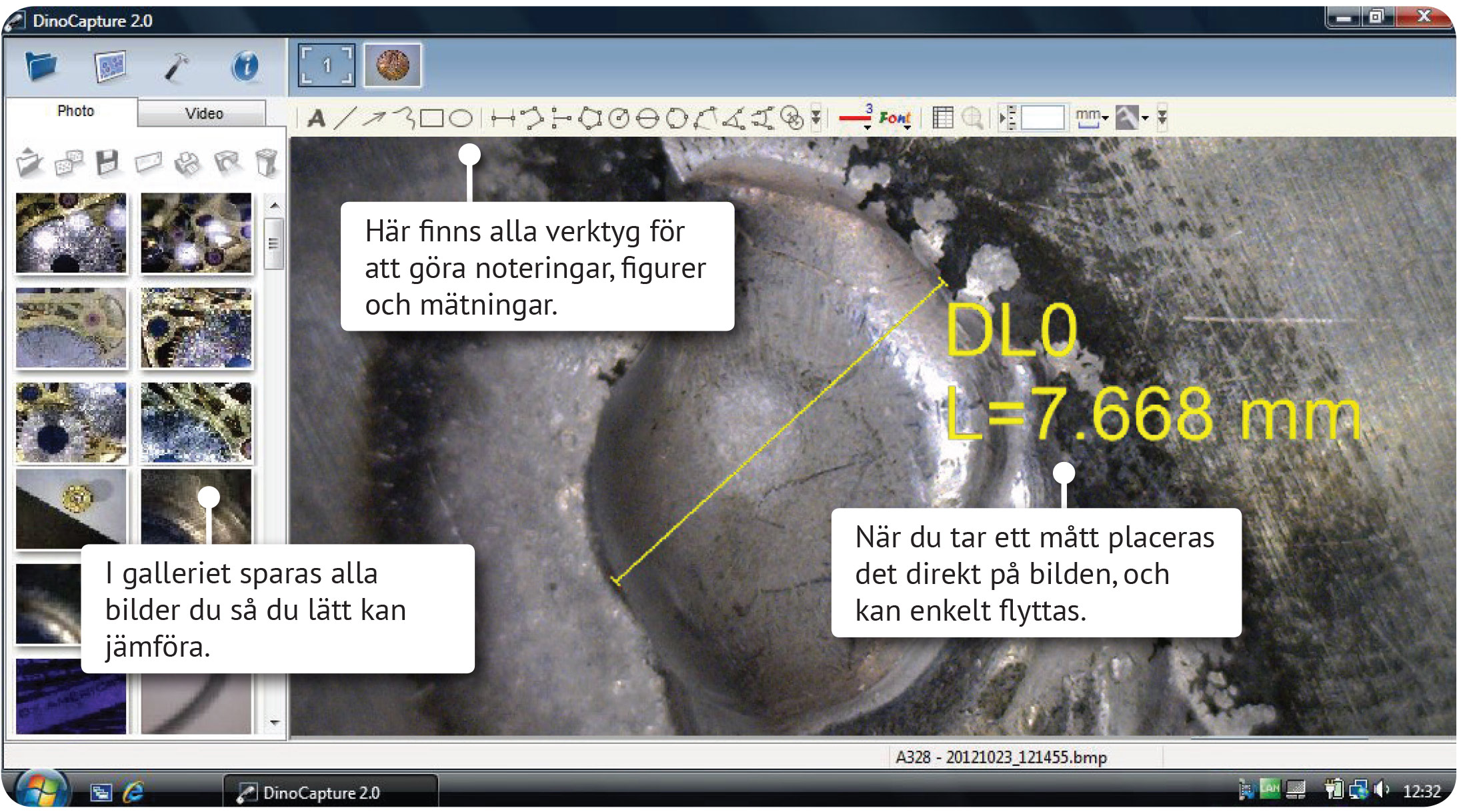
Task: Select the Point-to-line measurement tool
Action: point(561,119)
